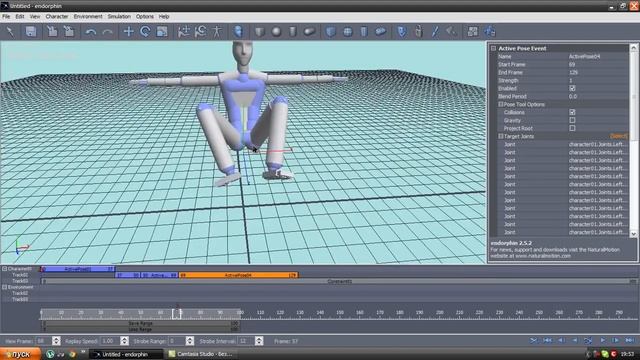Create a gray sphere object
This screenshot has width=640, height=360.
pyautogui.click(x=276, y=31)
